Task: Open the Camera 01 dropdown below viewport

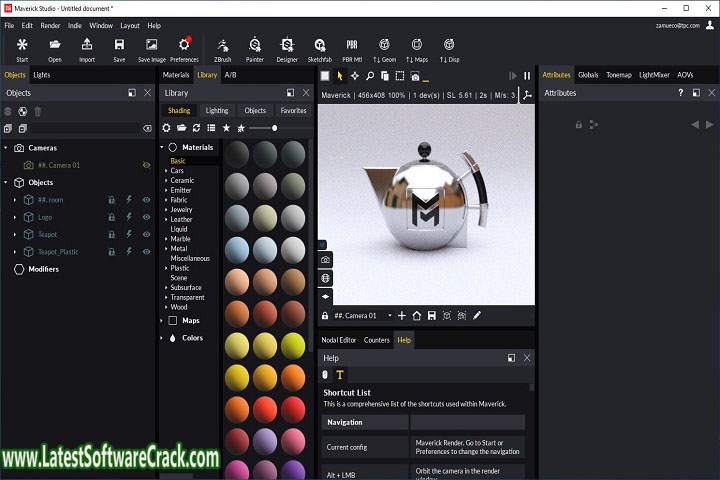Action: (x=389, y=316)
